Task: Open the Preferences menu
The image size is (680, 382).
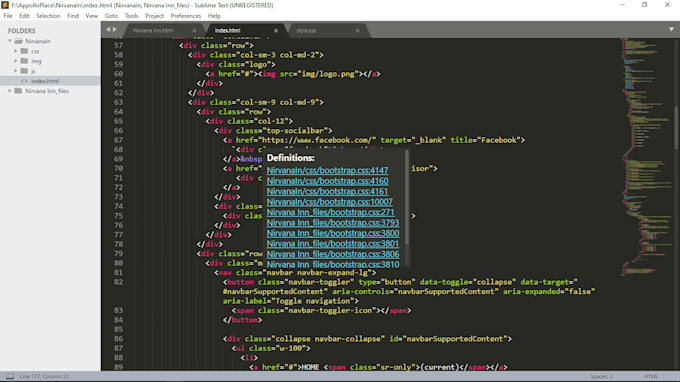Action: tap(186, 16)
